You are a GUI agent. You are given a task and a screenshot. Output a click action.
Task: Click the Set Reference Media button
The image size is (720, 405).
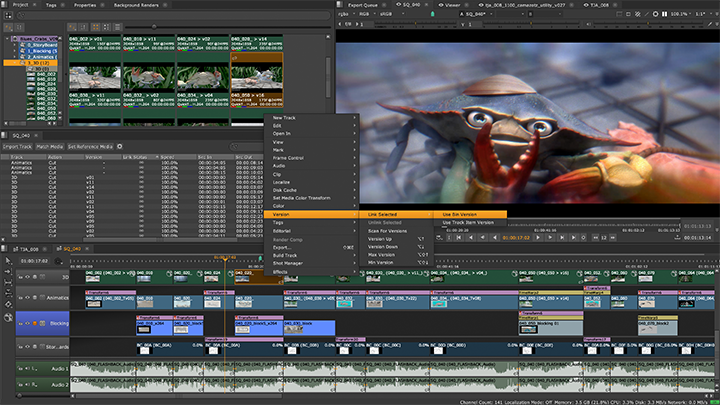[91, 146]
